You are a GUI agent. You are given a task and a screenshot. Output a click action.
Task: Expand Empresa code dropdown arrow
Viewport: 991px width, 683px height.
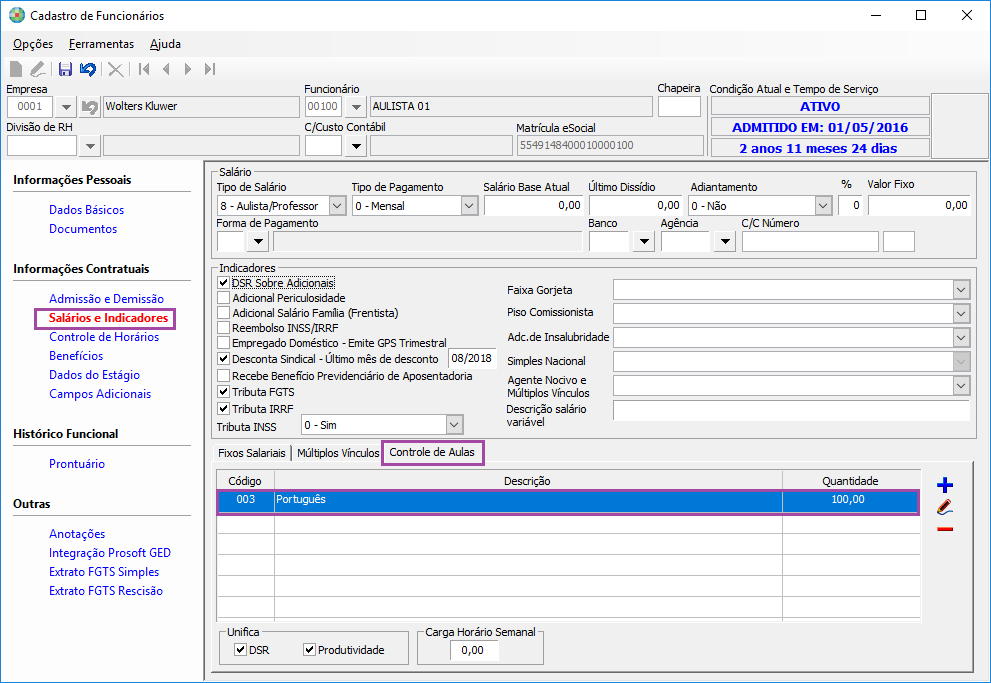(x=66, y=107)
